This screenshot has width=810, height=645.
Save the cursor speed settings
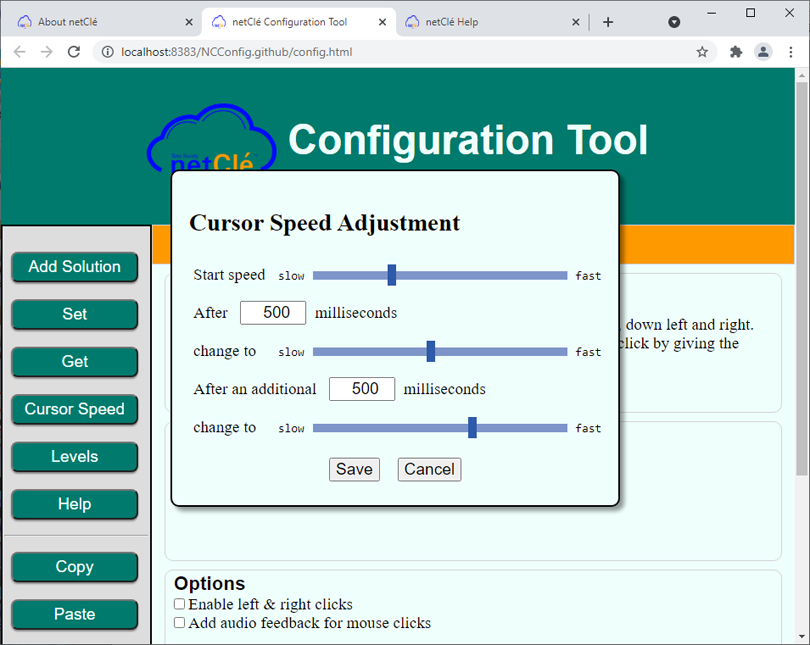click(354, 469)
